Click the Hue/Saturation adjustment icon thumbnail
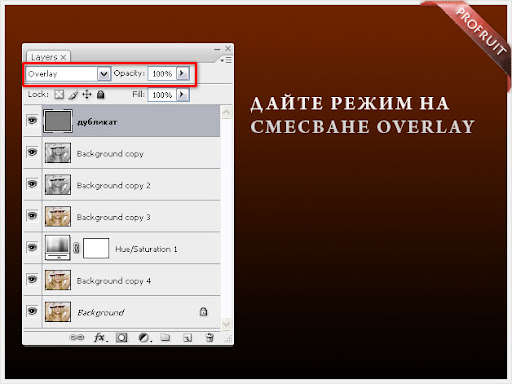 click(x=58, y=248)
